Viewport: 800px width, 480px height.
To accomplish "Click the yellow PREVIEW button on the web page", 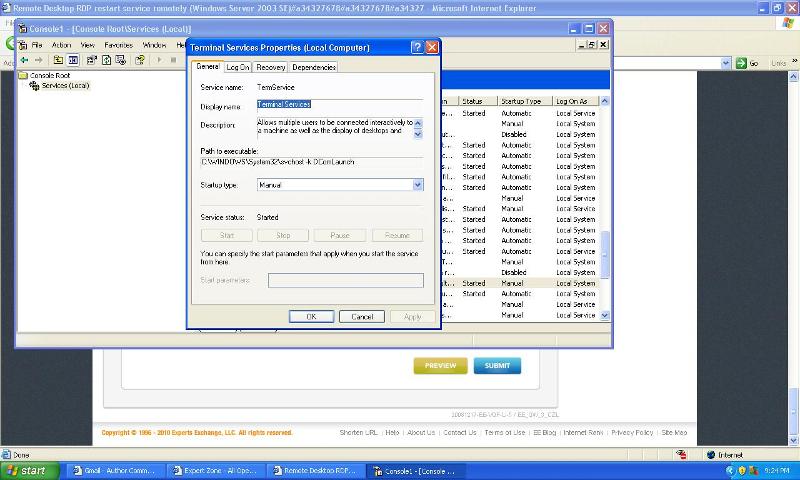I will [x=440, y=366].
